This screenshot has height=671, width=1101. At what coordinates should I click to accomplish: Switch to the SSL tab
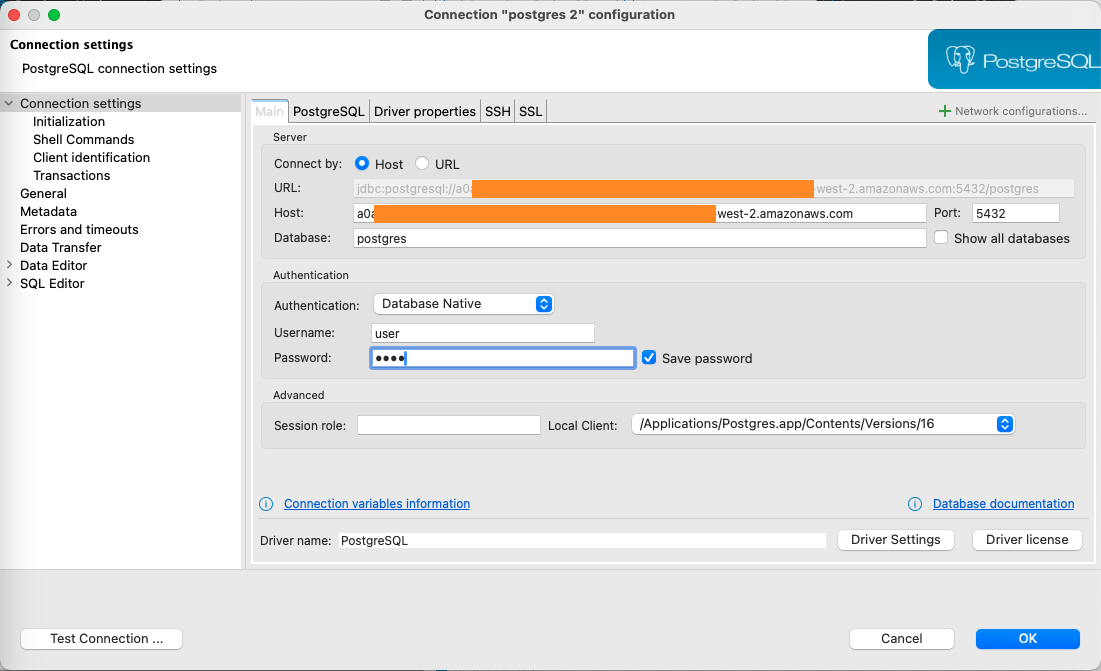tap(530, 111)
